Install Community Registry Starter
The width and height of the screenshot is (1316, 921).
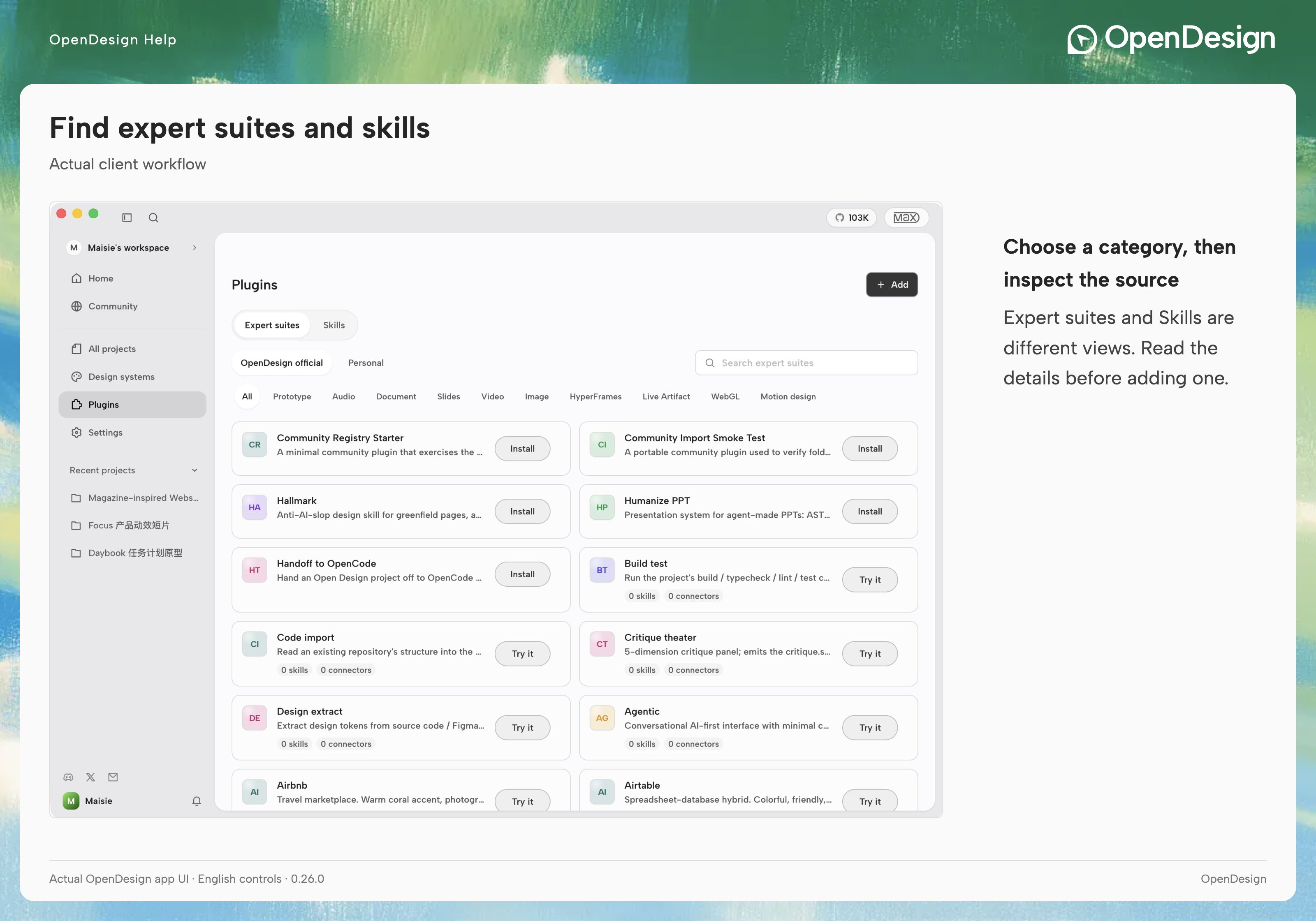522,449
